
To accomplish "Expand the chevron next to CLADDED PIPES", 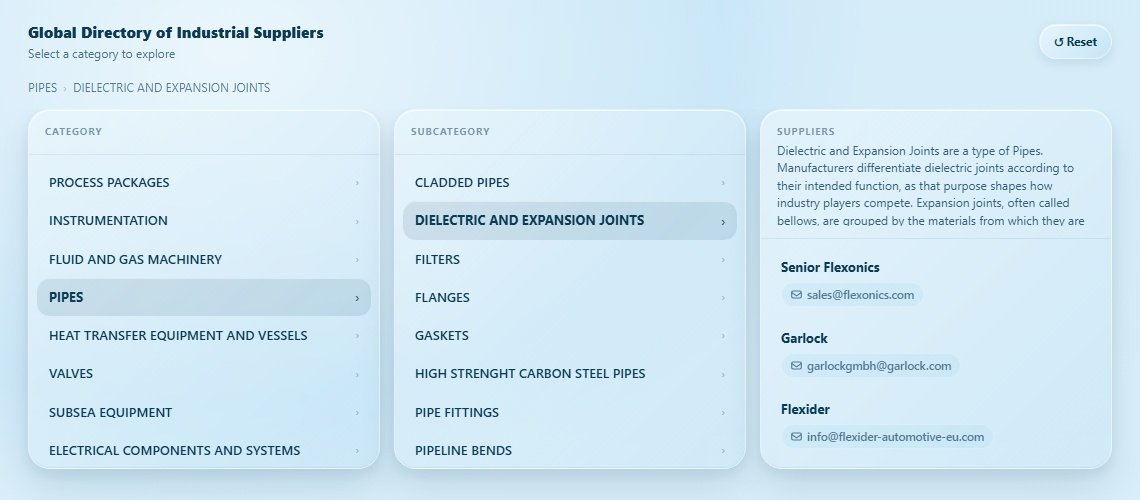I will [x=723, y=183].
